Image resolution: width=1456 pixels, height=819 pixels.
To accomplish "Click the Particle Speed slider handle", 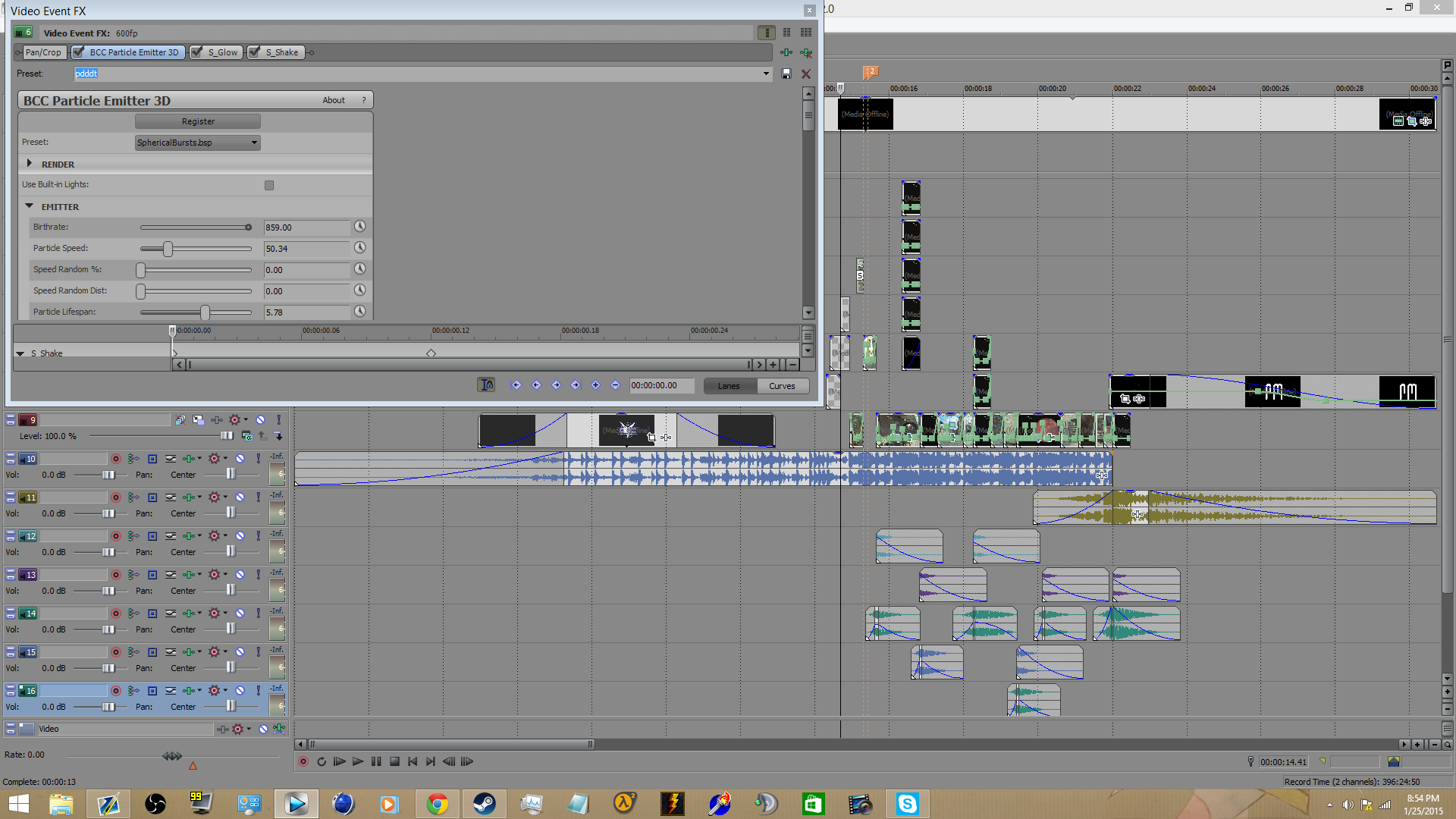I will (168, 249).
